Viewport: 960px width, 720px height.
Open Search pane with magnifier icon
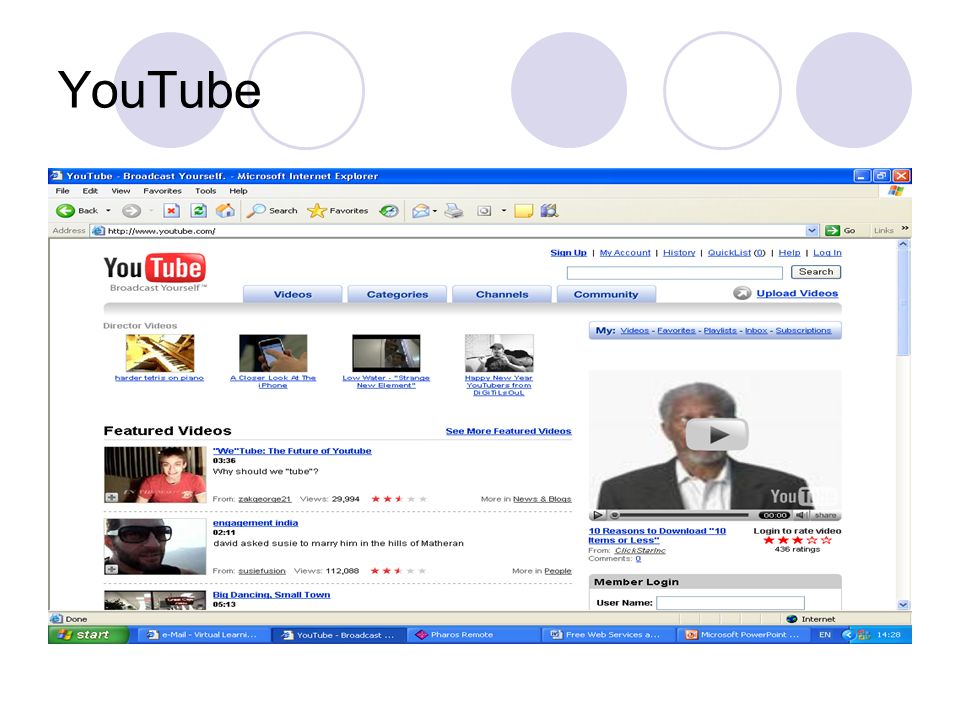[x=255, y=211]
